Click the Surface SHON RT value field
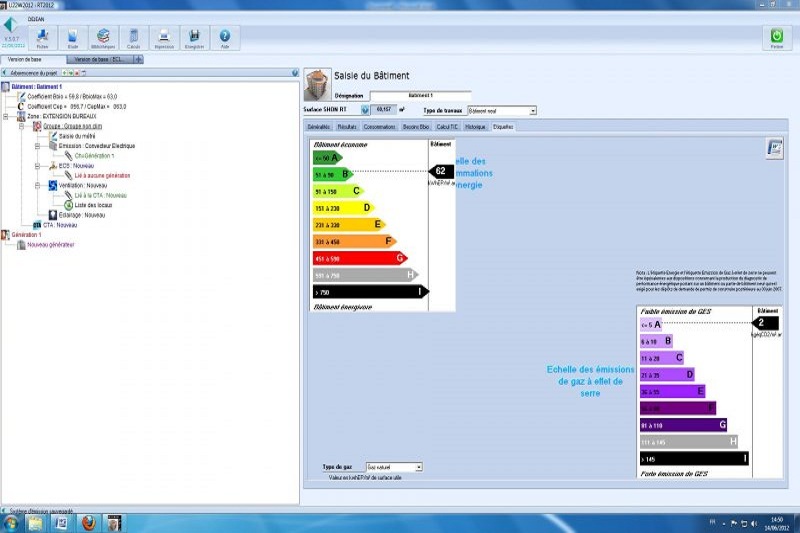Viewport: 800px width, 533px height. (x=383, y=110)
